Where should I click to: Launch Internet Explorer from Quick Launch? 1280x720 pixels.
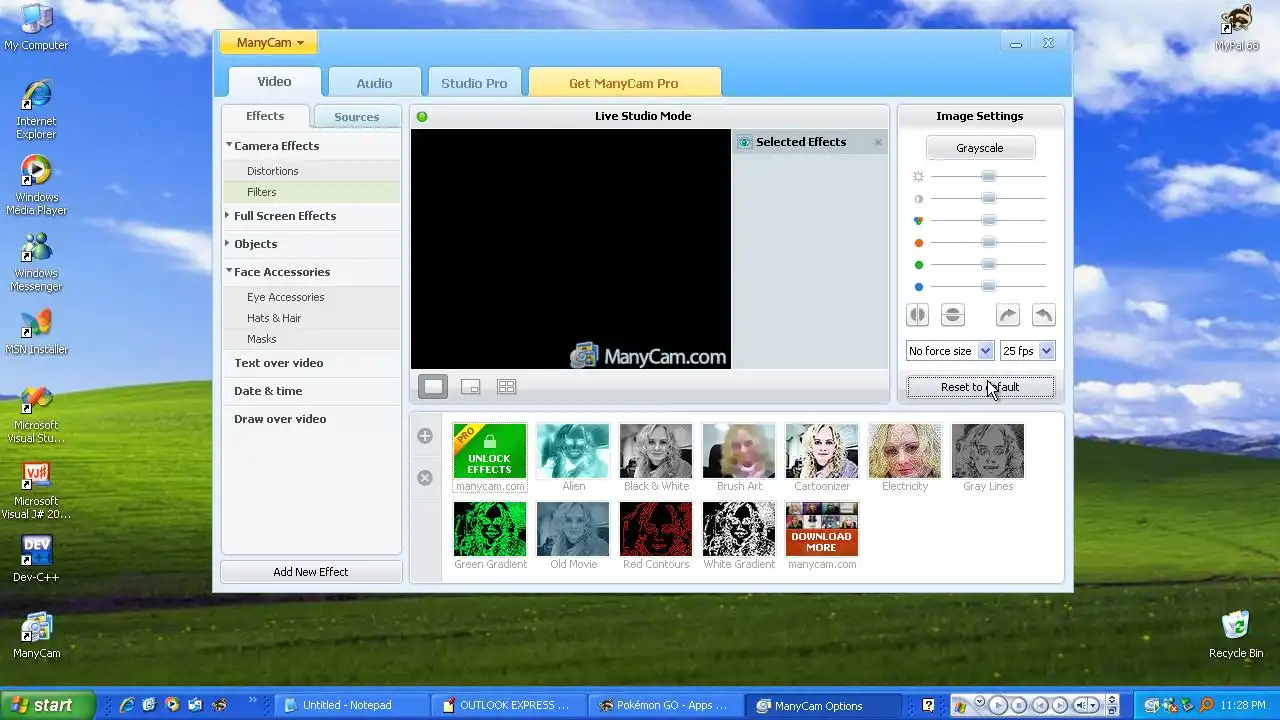click(x=127, y=705)
